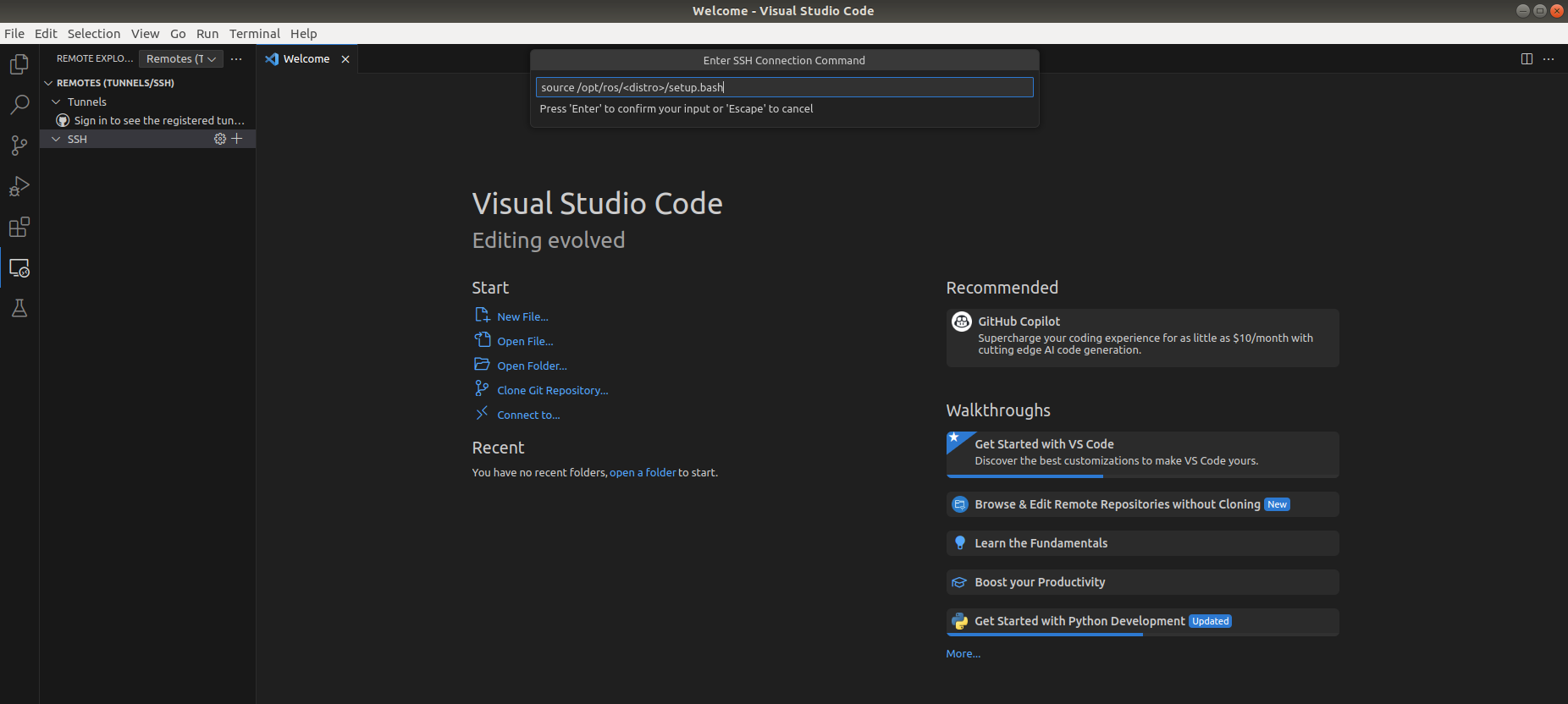
Task: Open Get Started with Python Development walkthrough
Action: [1142, 622]
